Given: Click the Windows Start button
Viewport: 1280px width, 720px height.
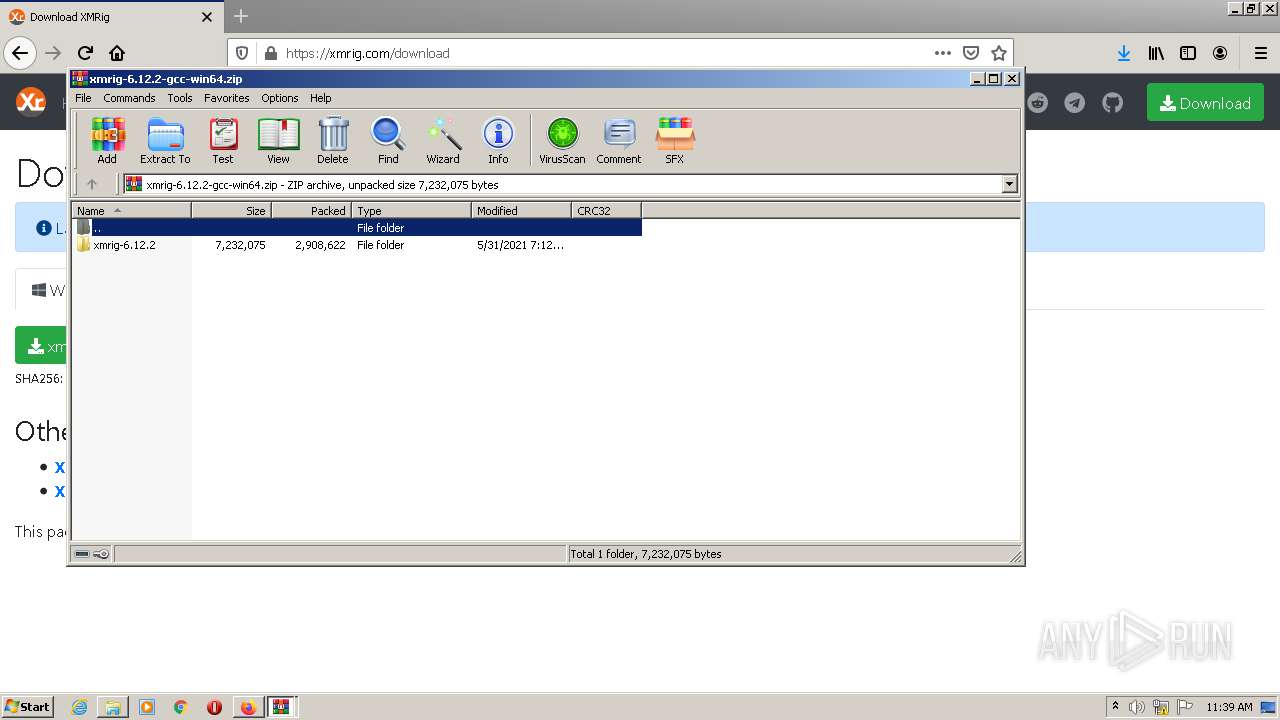Looking at the screenshot, I should (x=28, y=706).
